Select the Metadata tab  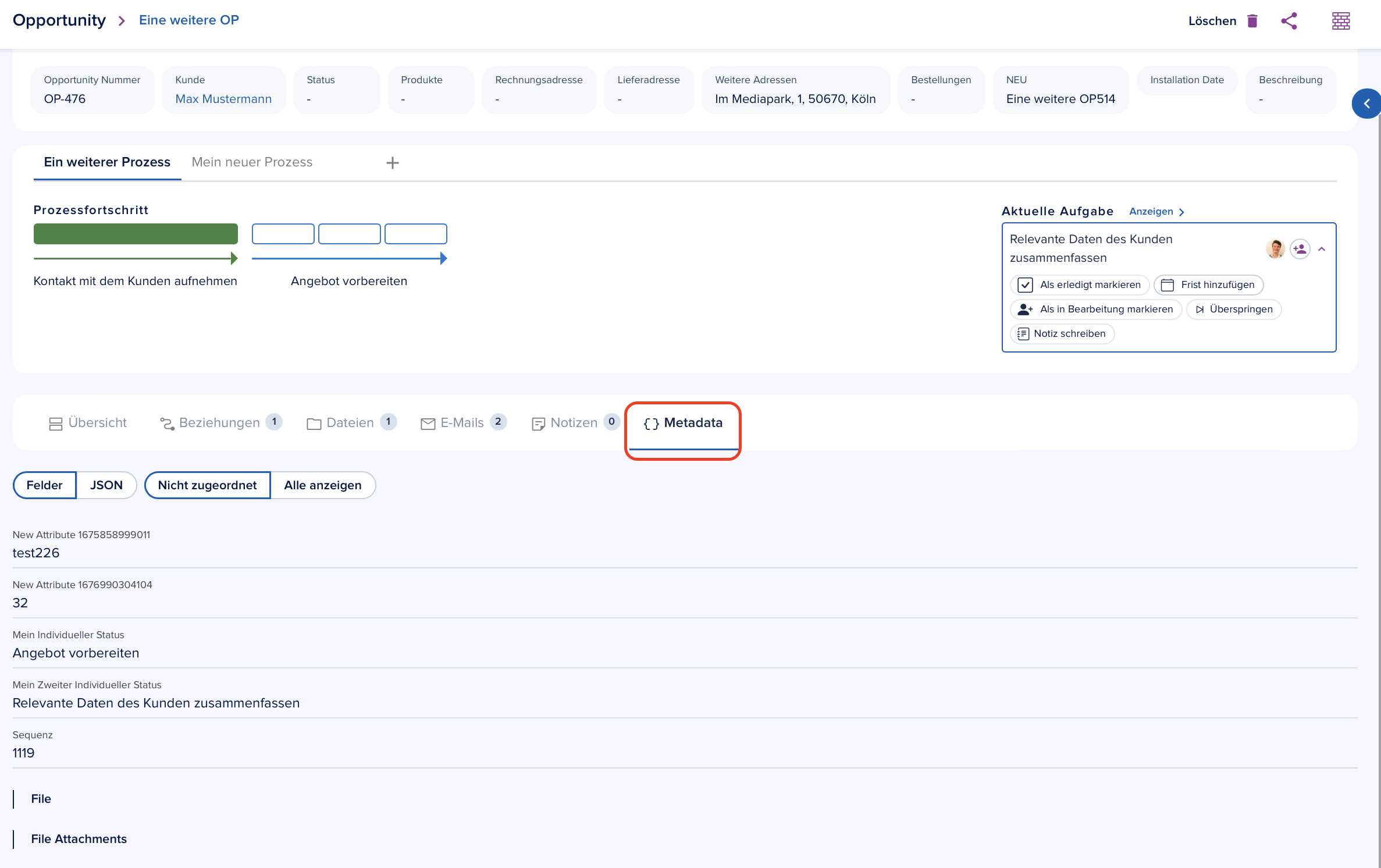[683, 423]
